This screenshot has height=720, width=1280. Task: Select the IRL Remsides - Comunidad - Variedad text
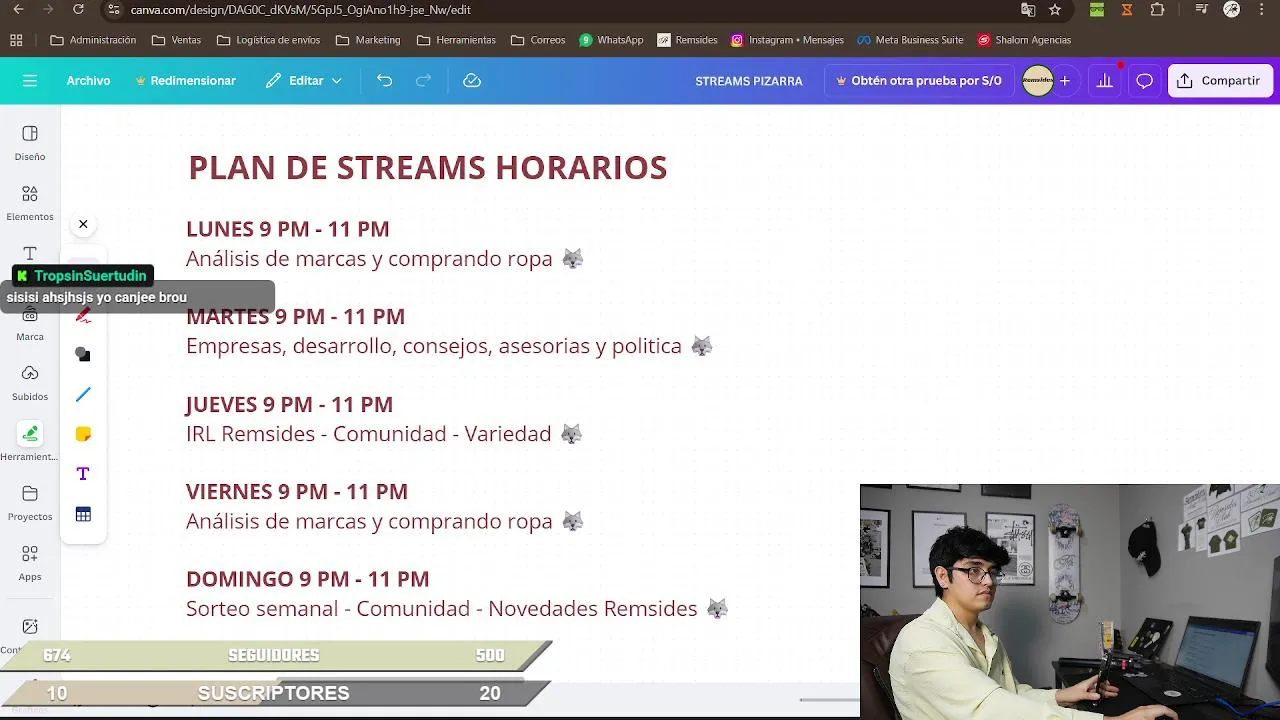(x=384, y=434)
